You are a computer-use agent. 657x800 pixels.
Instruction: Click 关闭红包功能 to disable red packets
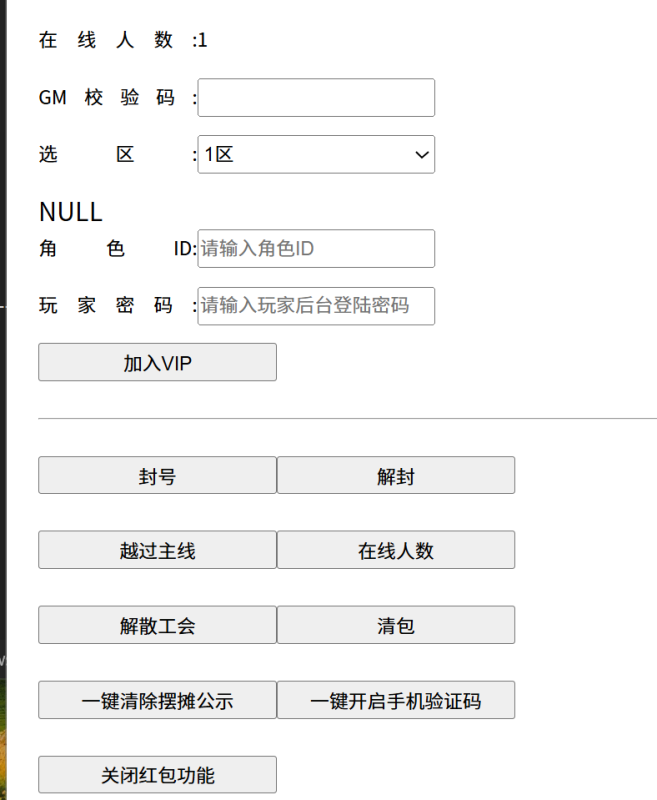point(157,774)
